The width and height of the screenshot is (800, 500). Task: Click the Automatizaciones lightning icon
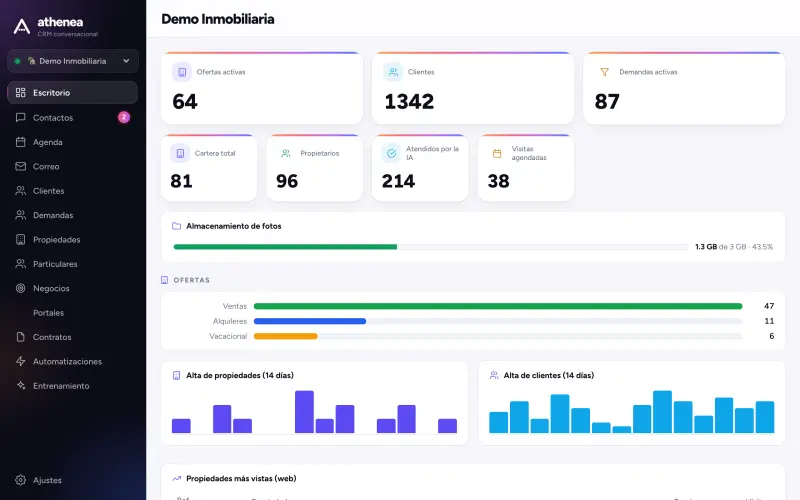pyautogui.click(x=20, y=361)
